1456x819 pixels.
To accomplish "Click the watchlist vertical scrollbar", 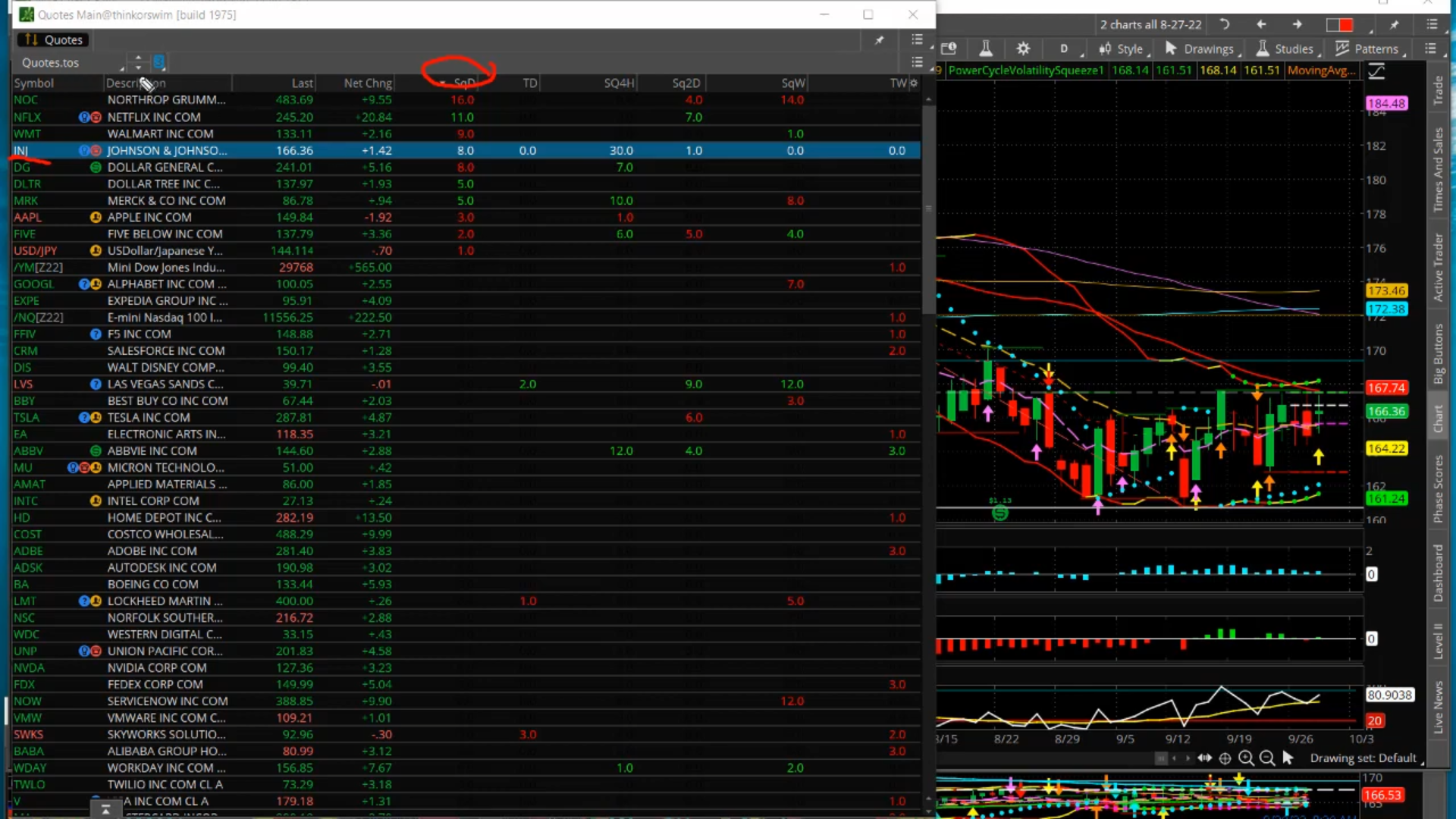I will pos(928,209).
